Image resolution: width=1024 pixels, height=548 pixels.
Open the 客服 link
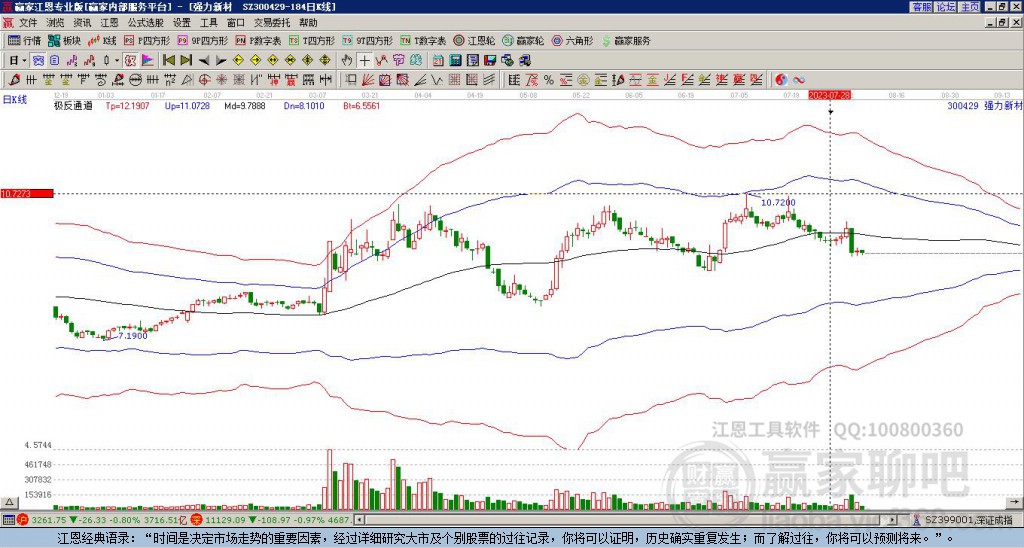(x=921, y=6)
